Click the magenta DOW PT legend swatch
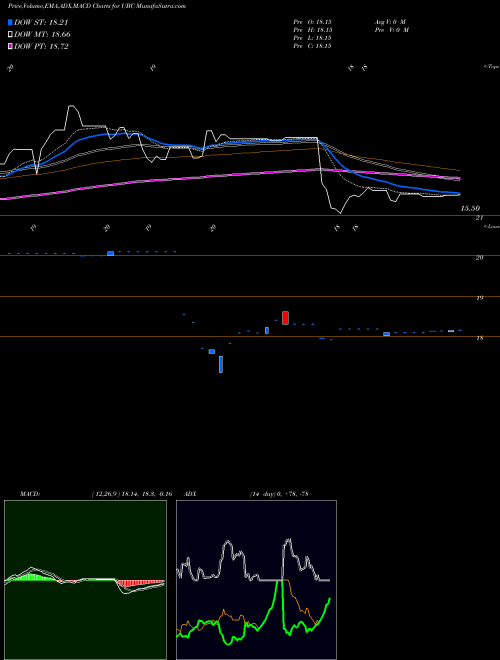The height and width of the screenshot is (660, 500). point(10,46)
